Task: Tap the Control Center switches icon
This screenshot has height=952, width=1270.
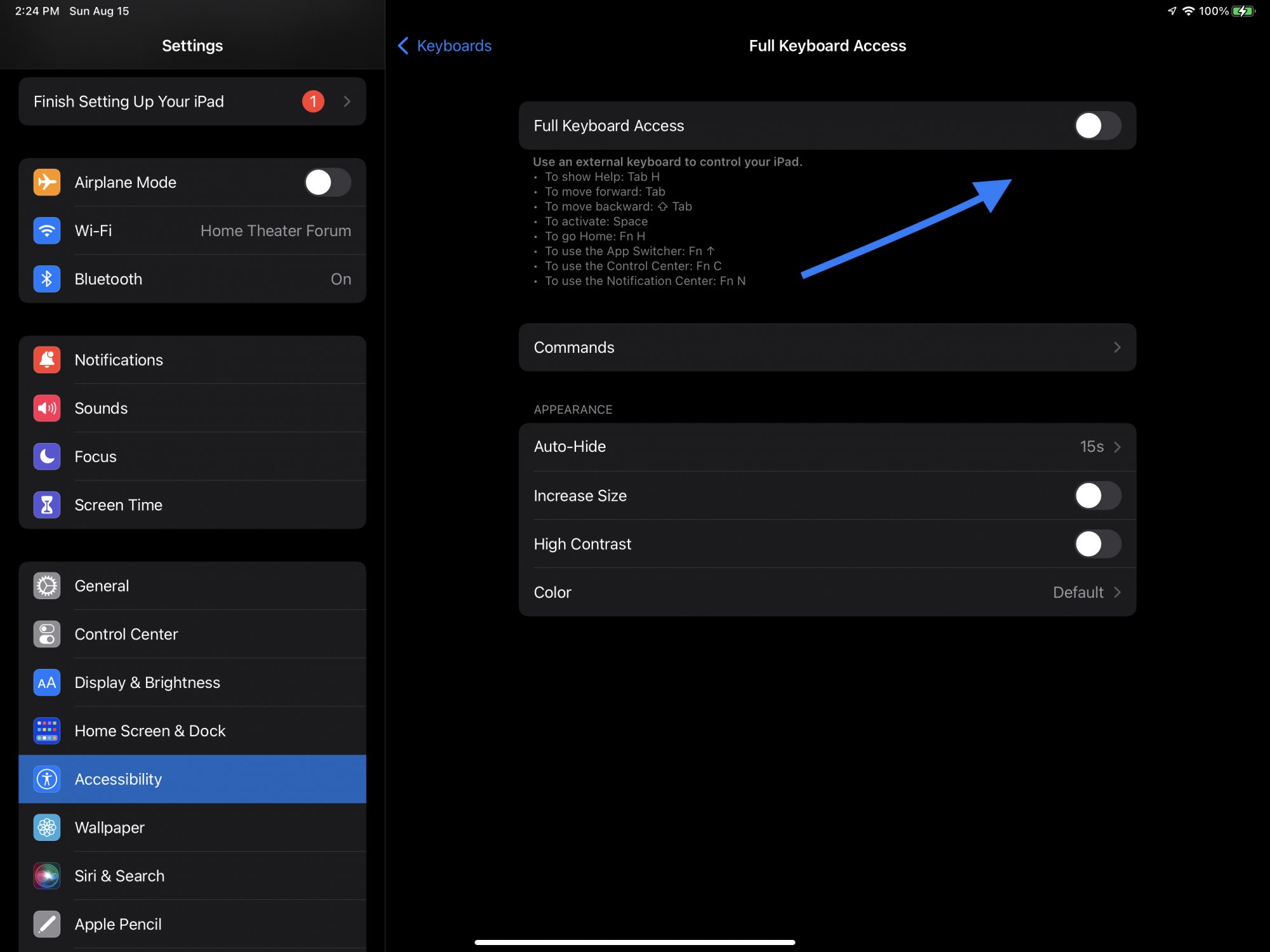Action: (x=47, y=634)
